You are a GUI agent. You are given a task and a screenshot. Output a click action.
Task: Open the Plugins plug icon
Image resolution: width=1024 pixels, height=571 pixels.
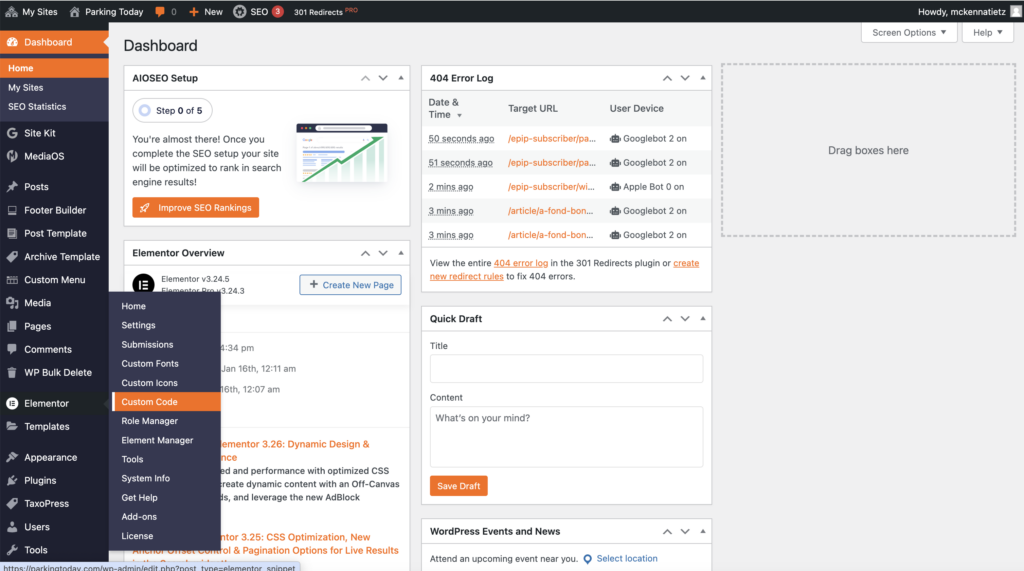12,480
